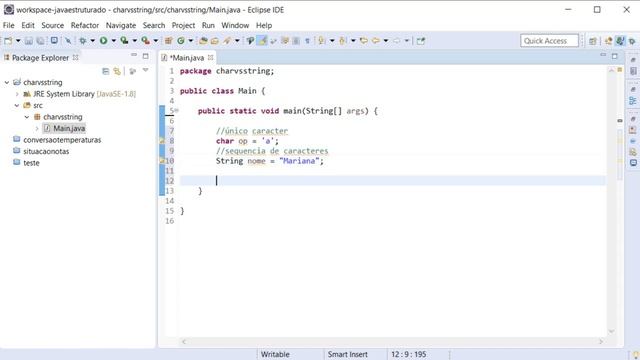
Task: Click the editor horizontal scrollbar right arrow
Action: click(x=601, y=342)
